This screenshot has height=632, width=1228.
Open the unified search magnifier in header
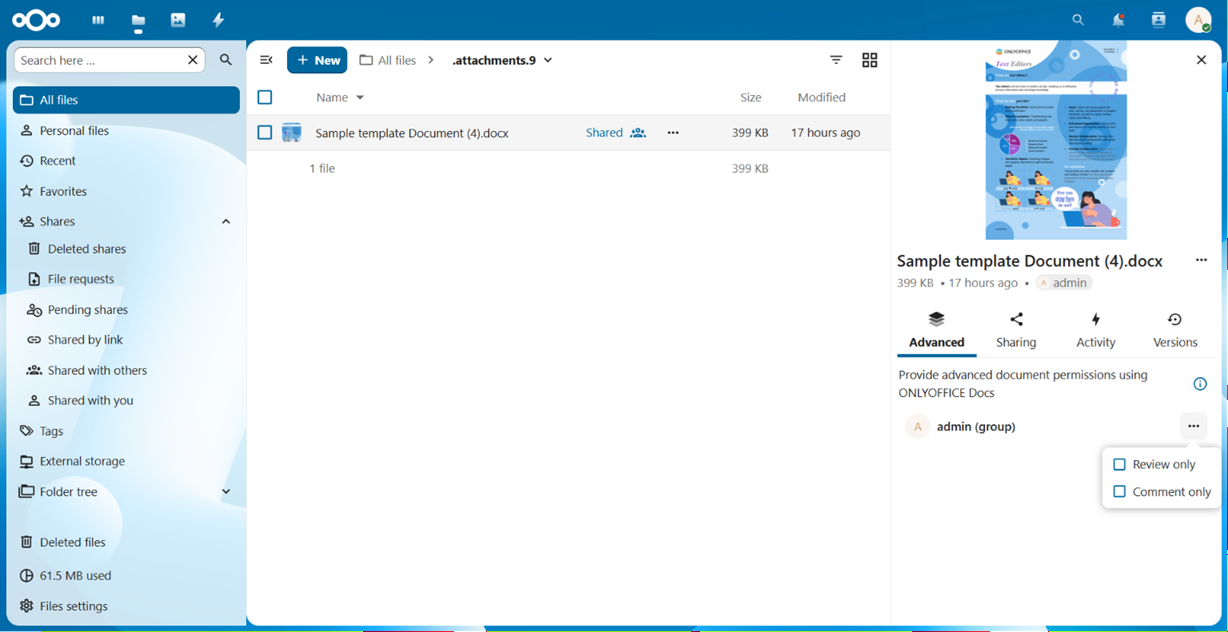(1078, 20)
